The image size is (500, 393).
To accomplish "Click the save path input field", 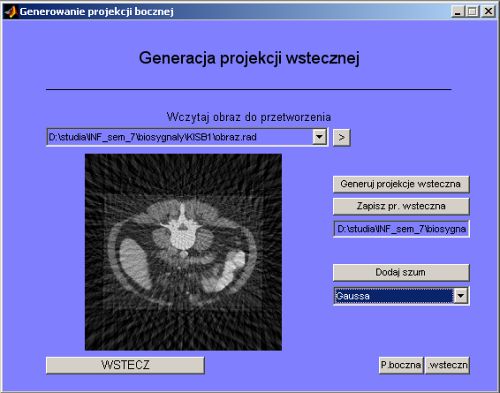I will pyautogui.click(x=401, y=229).
